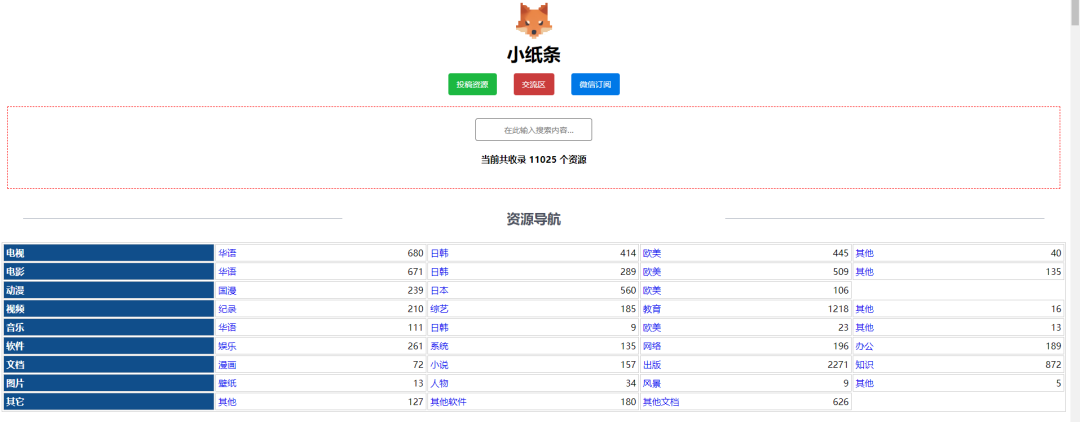This screenshot has width=1080, height=422.
Task: Open the 其他软件 link
Action: tap(448, 401)
